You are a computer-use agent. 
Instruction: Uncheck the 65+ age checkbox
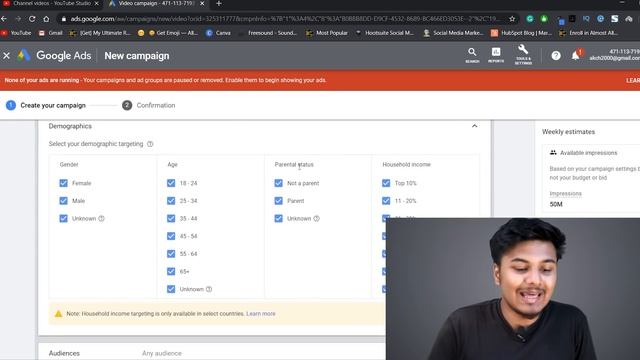[x=171, y=271]
